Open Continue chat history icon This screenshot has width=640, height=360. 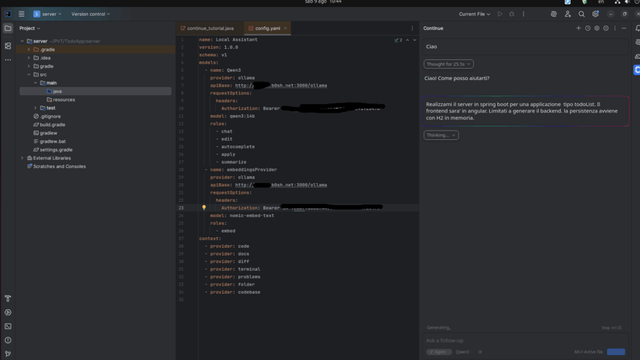tap(588, 28)
